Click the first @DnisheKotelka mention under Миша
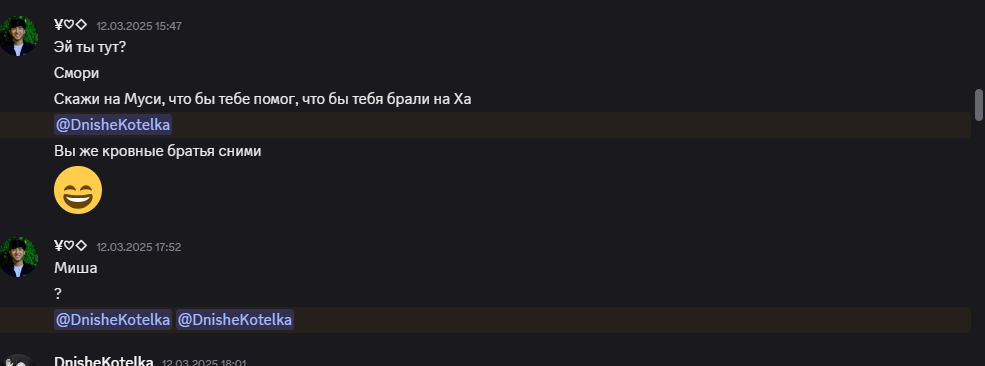Screen dimensions: 985x366 (113, 320)
